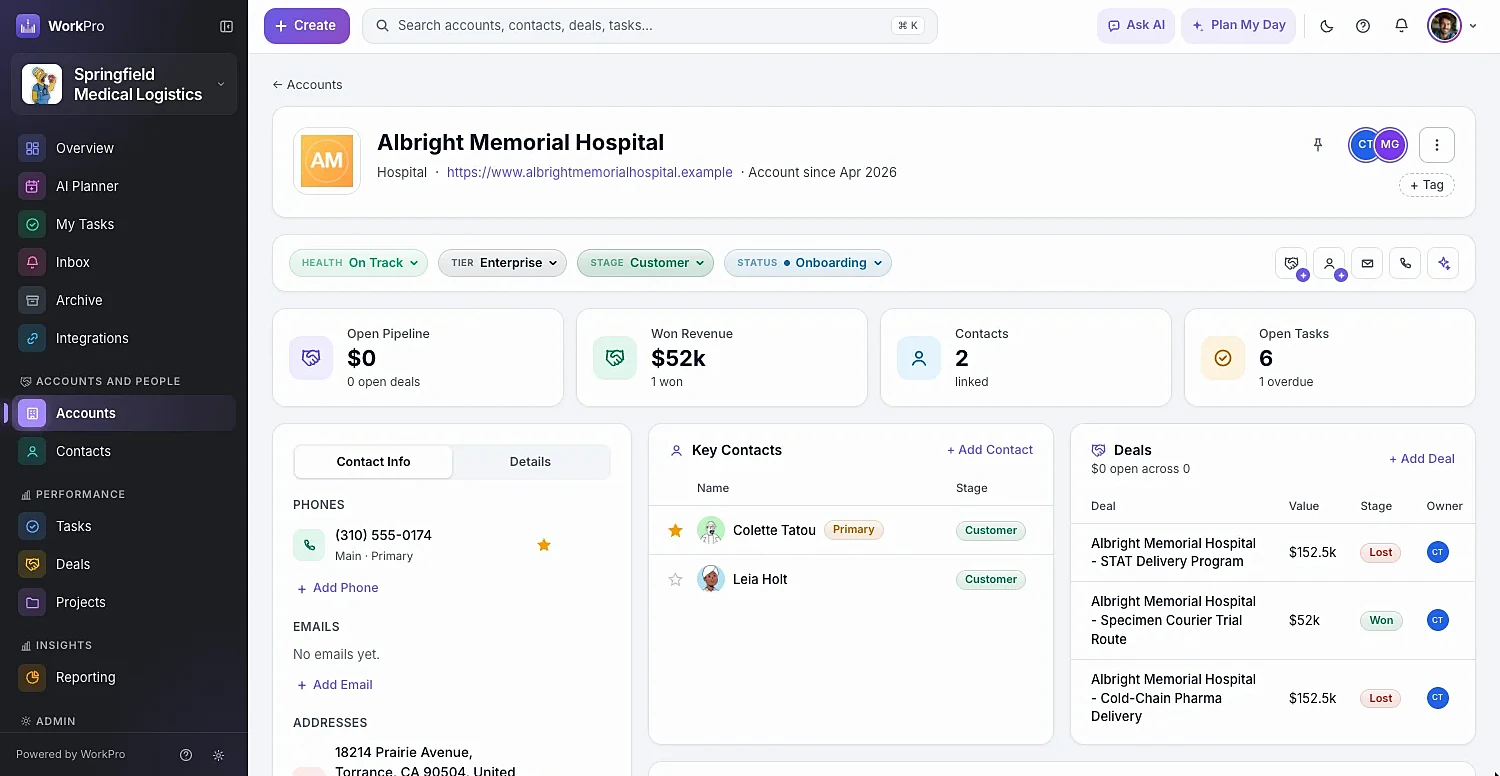Click the phone call quick action icon
The height and width of the screenshot is (776, 1500).
tap(1405, 263)
